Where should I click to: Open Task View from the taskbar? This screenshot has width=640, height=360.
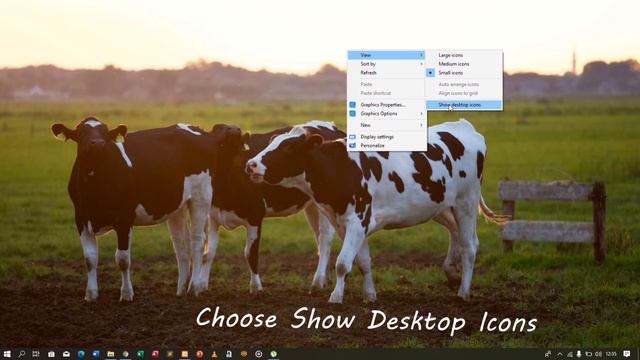(x=36, y=354)
